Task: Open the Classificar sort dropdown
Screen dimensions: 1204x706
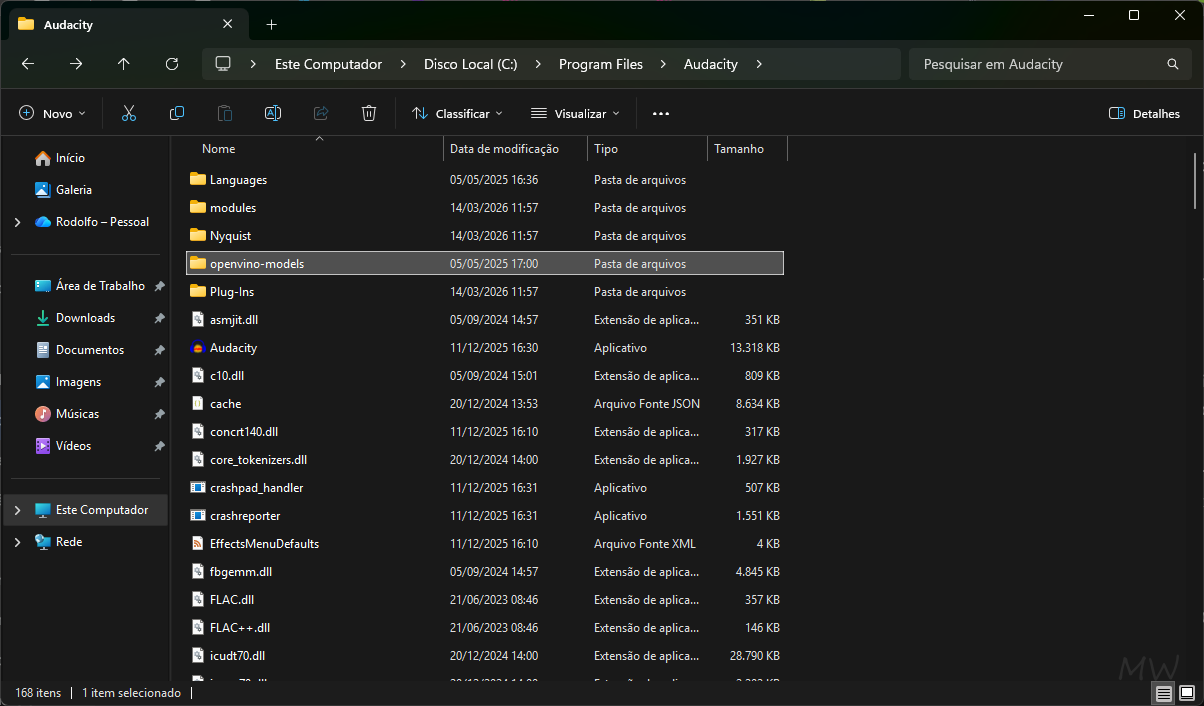Action: 457,114
